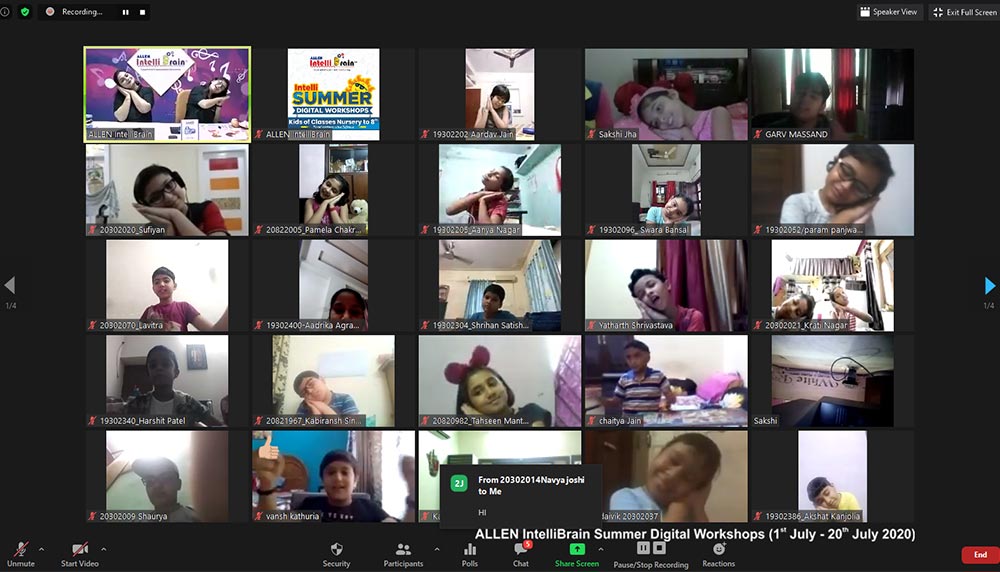This screenshot has height=572, width=1000.
Task: Select 19302205_Aanya Nagar video tile
Action: 500,190
